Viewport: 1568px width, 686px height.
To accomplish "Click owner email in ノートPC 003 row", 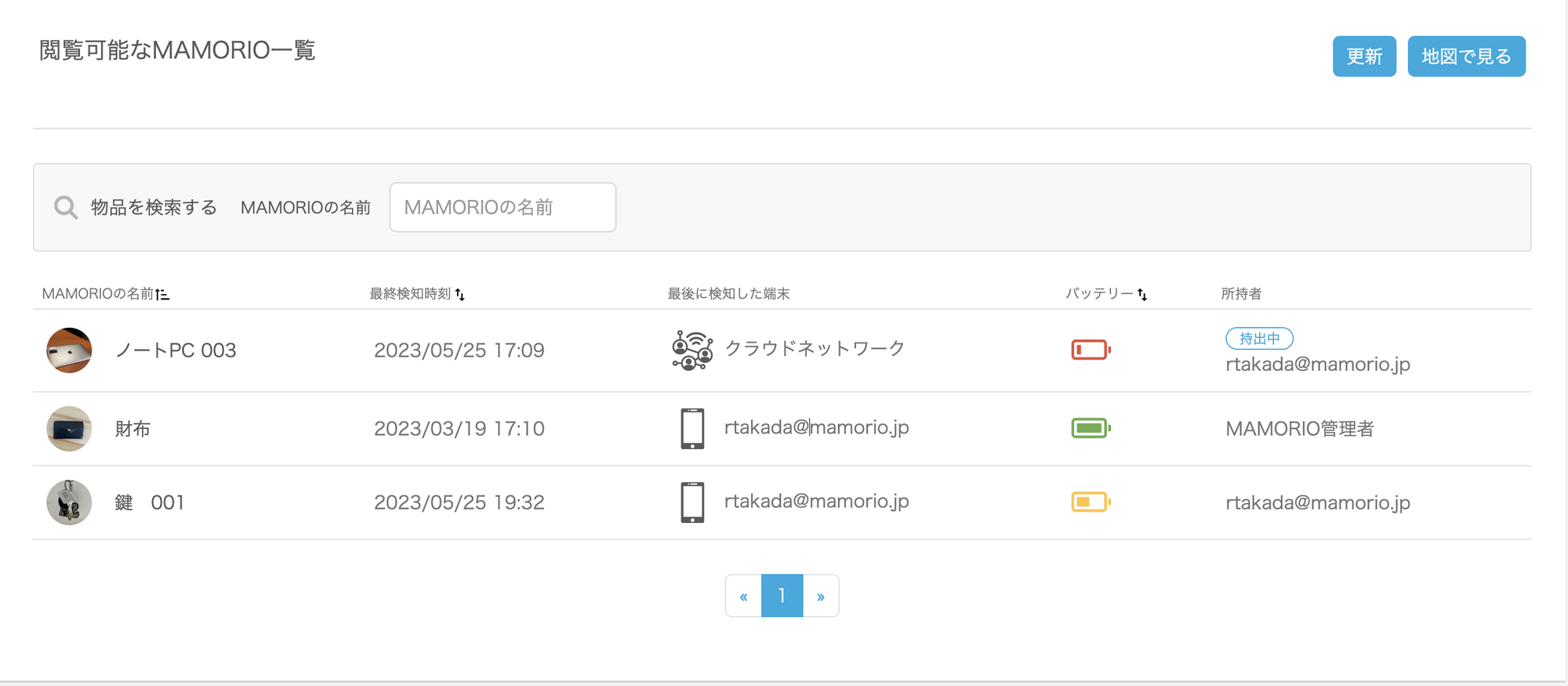I will [x=1318, y=365].
